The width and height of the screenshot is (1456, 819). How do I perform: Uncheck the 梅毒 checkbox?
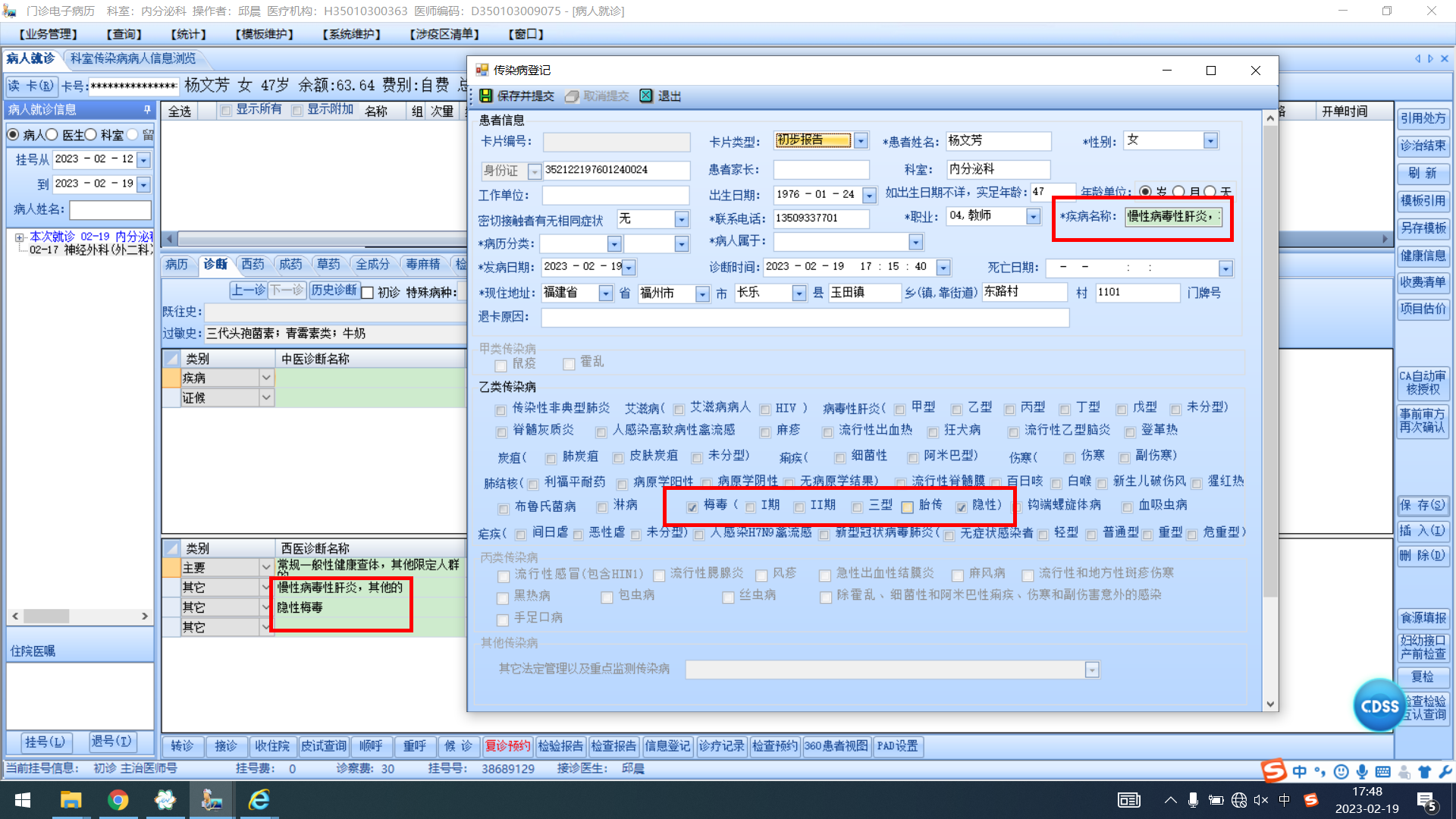tap(692, 507)
